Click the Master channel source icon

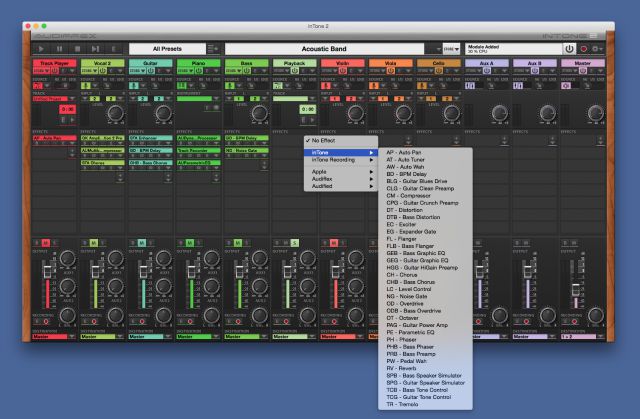(566, 86)
